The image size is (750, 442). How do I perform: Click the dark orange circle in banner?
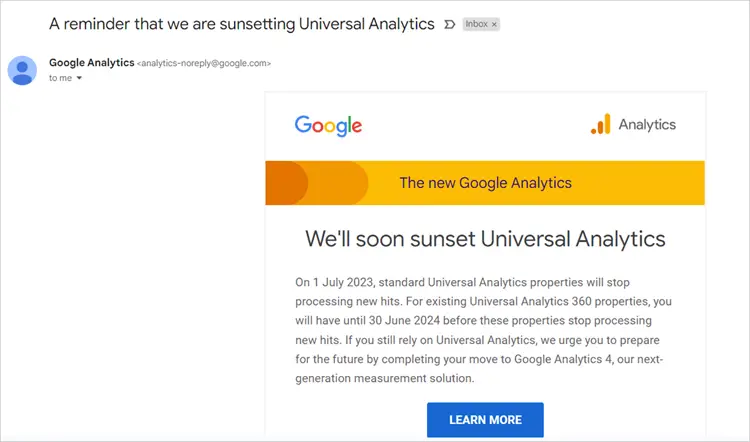(287, 183)
